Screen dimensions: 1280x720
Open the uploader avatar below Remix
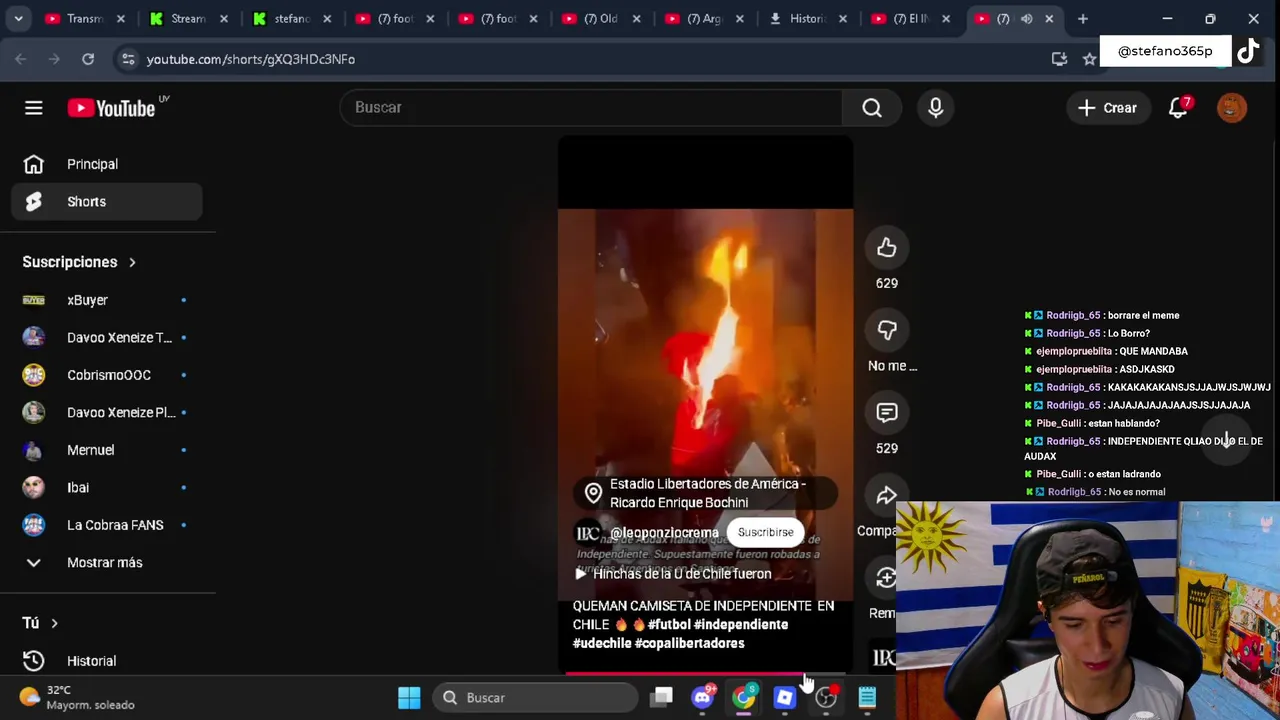884,657
